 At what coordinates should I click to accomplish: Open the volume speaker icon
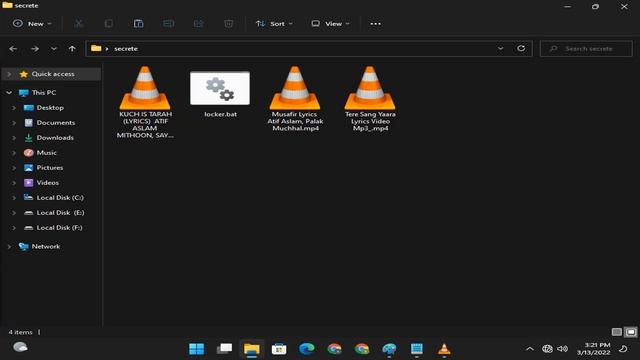[563, 349]
